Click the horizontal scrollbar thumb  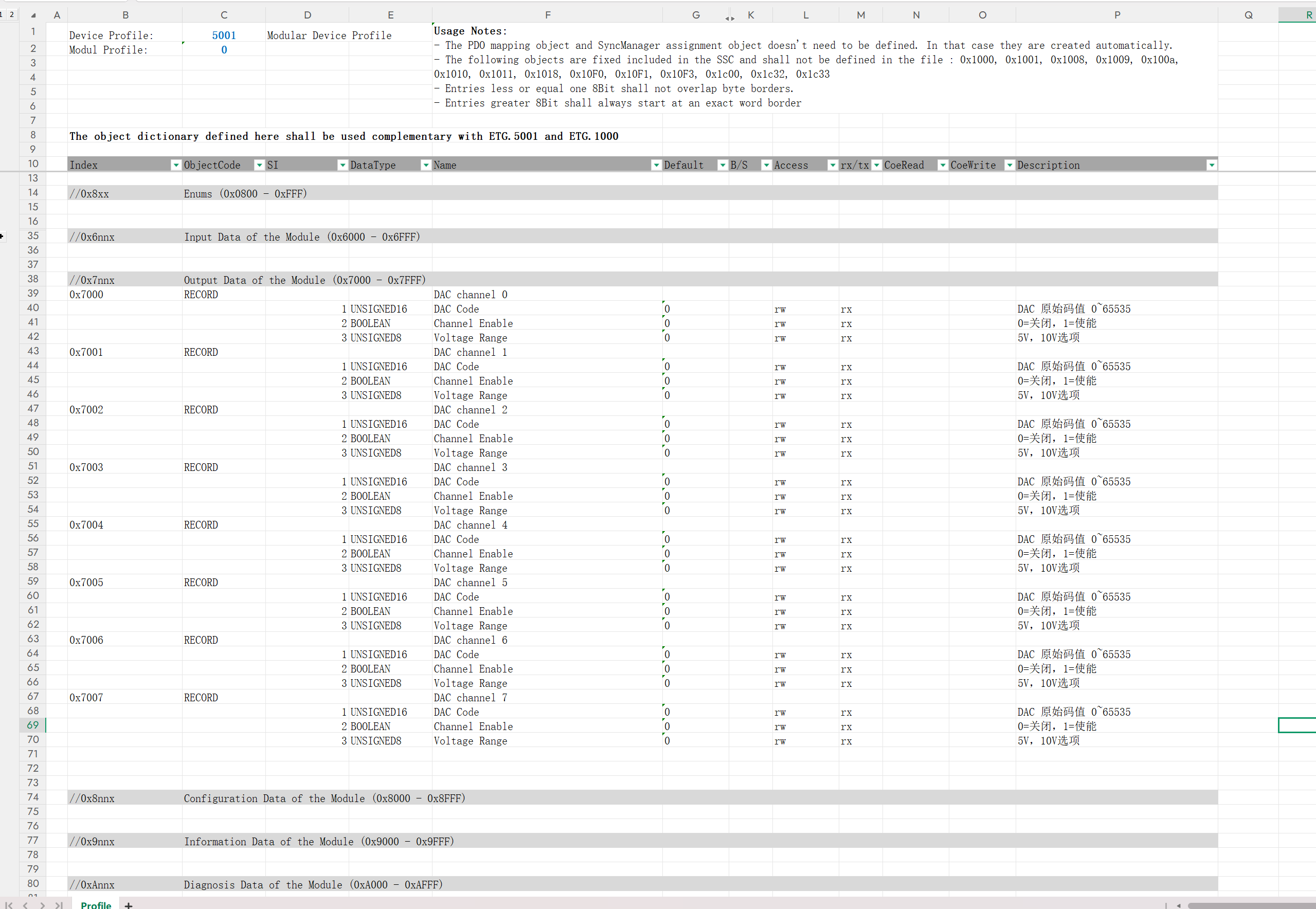pyautogui.click(x=1251, y=905)
